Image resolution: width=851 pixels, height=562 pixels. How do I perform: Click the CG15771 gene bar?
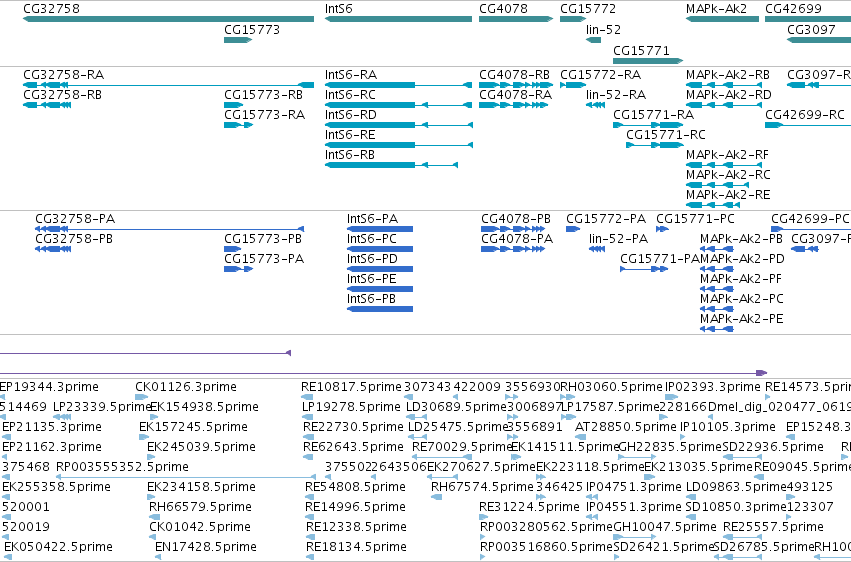pos(648,61)
